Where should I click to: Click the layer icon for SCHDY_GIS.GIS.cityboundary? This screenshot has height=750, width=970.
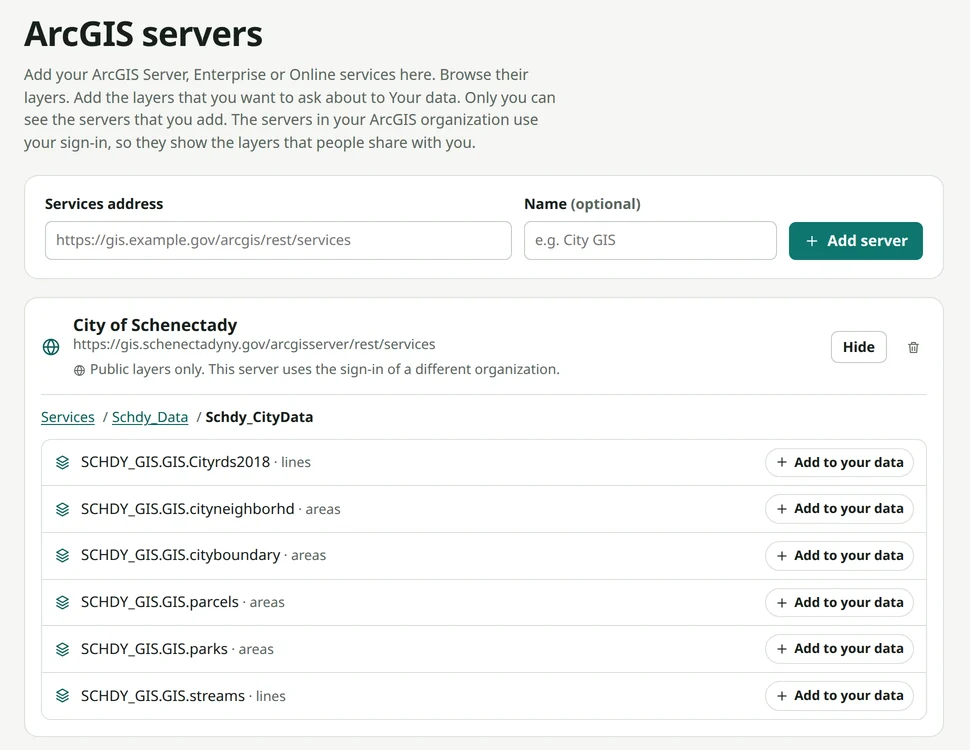[62, 555]
